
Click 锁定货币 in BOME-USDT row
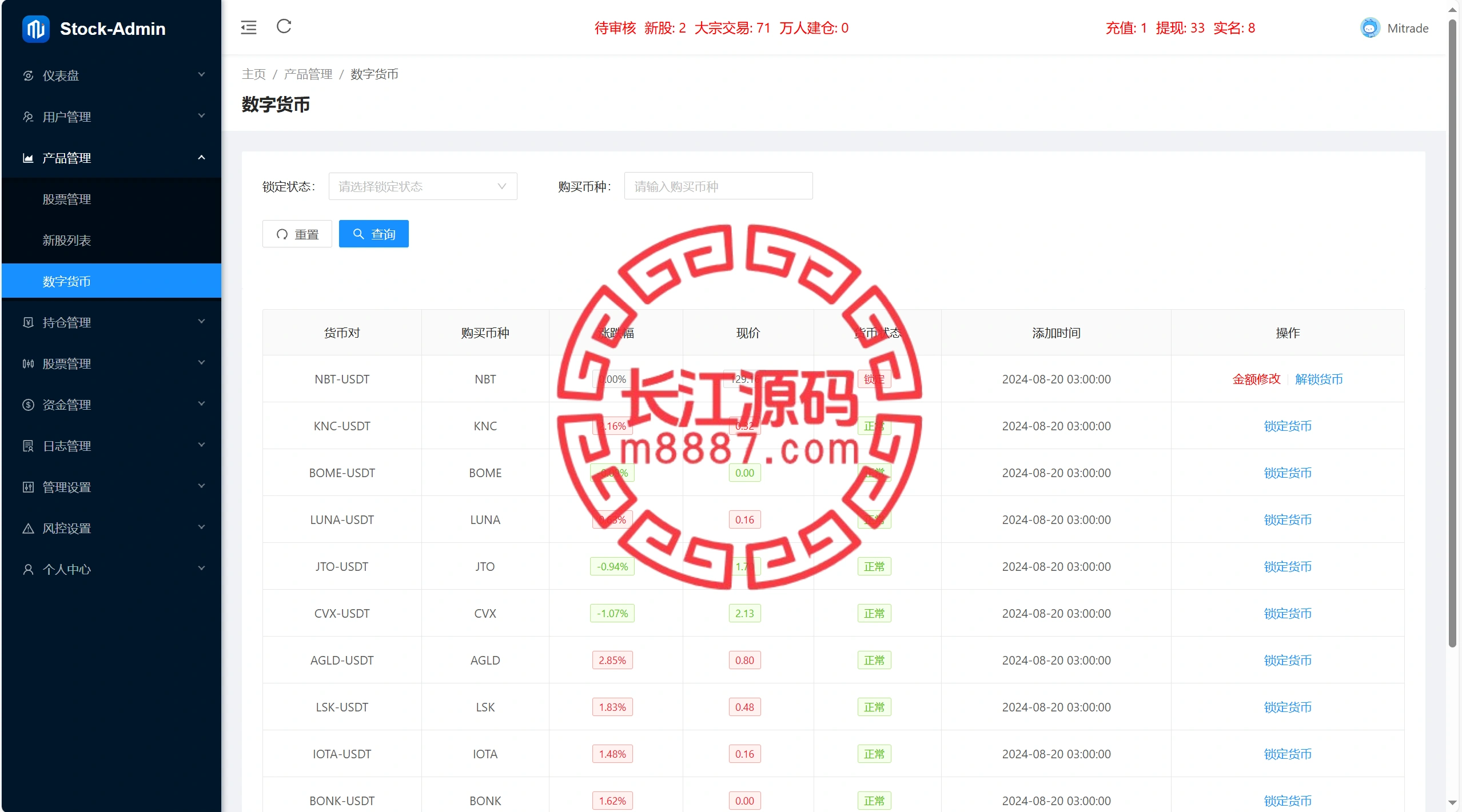point(1288,473)
